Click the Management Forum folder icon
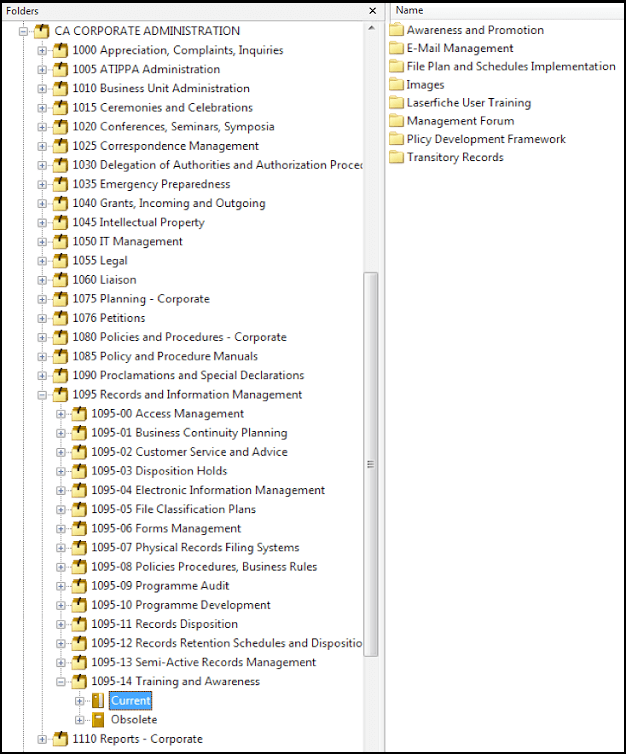Screen dimensions: 626x754 pos(396,121)
